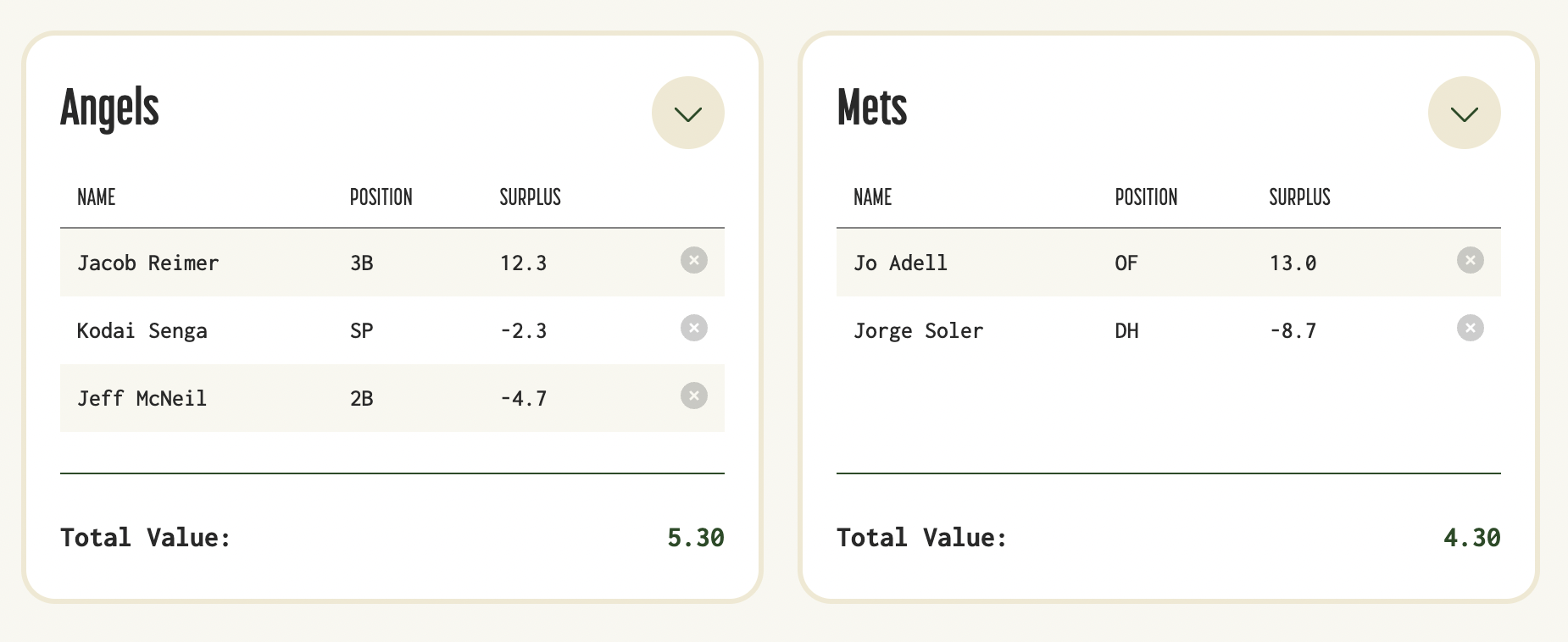This screenshot has height=642, width=1568.
Task: Click the Jo Adell player name
Action: coord(900,263)
